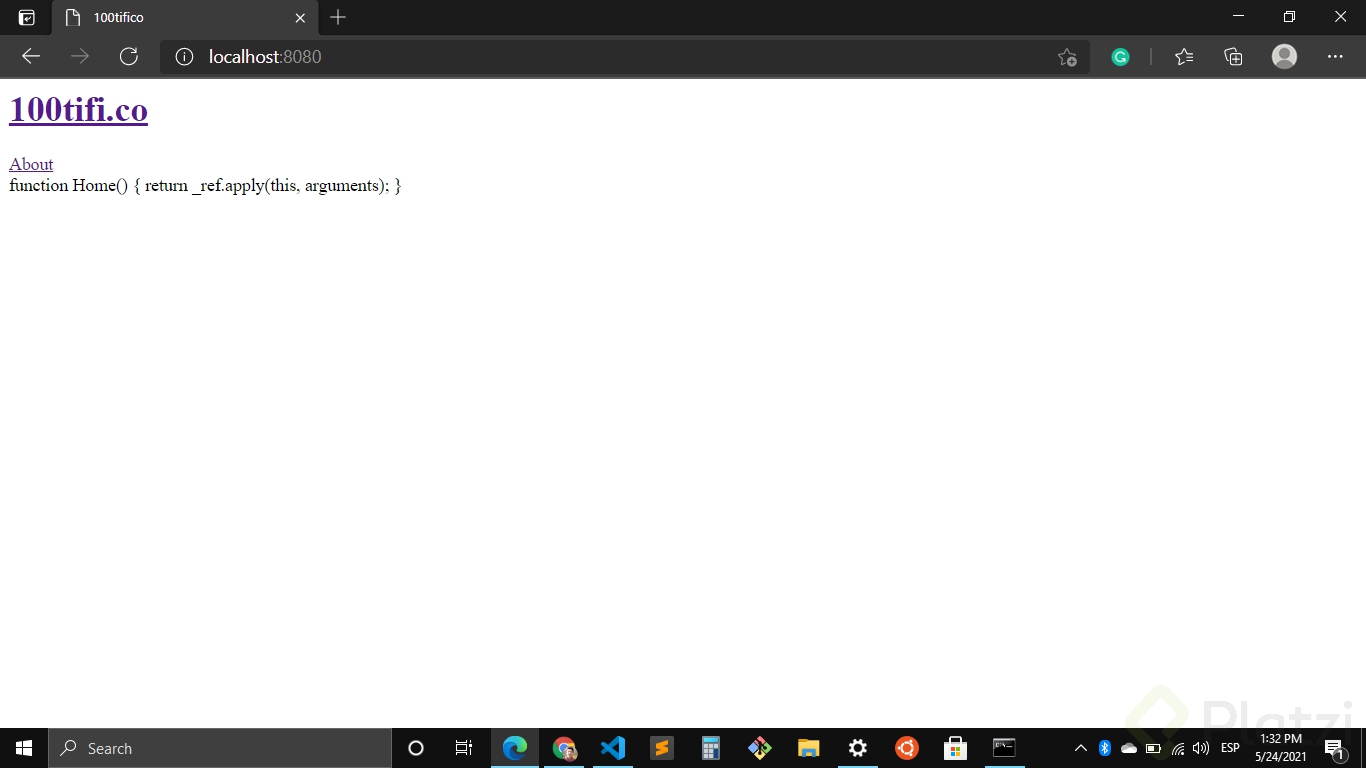Open the Windows Start menu
Viewport: 1366px width, 768px height.
coord(24,748)
